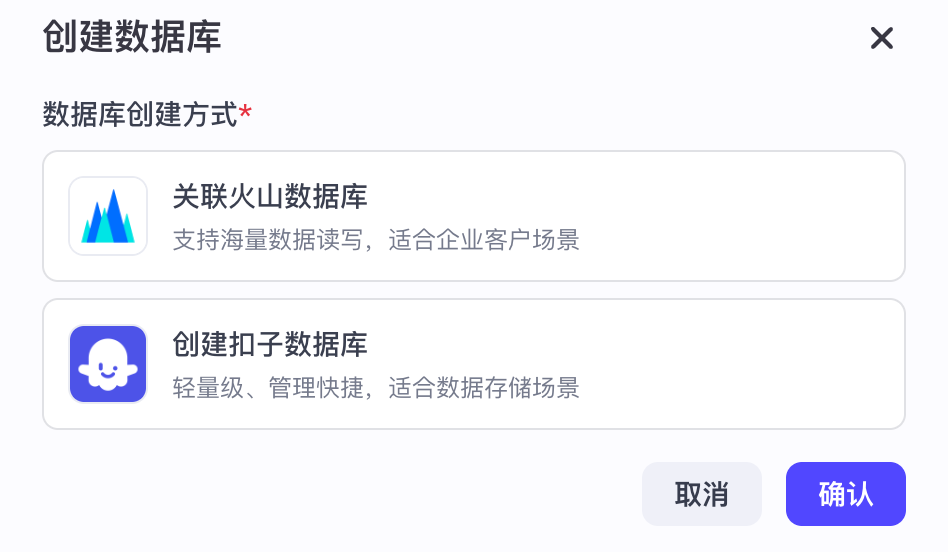
Task: Confirm with the 确认 button
Action: click(x=845, y=494)
